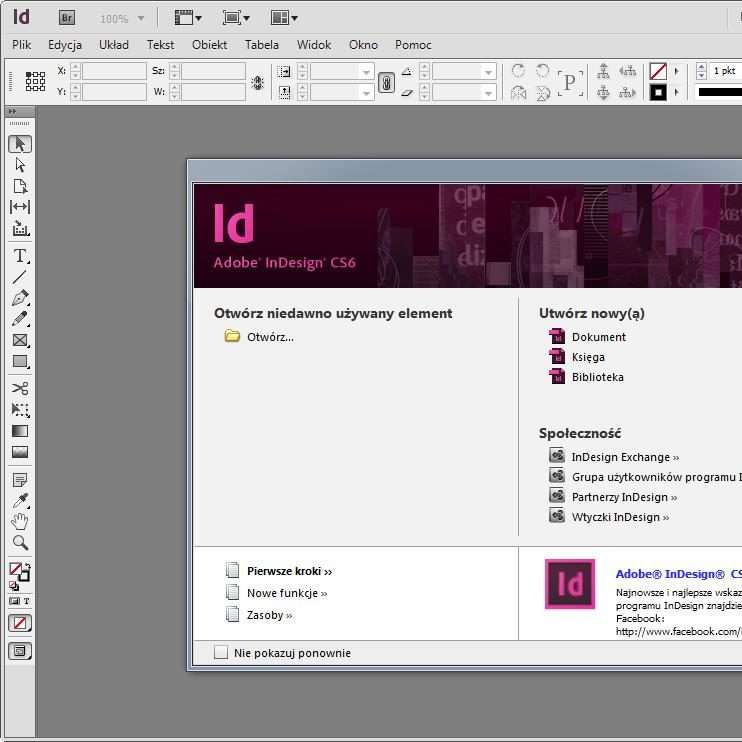The height and width of the screenshot is (742, 742).
Task: Open the Edycja menu
Action: (x=65, y=45)
